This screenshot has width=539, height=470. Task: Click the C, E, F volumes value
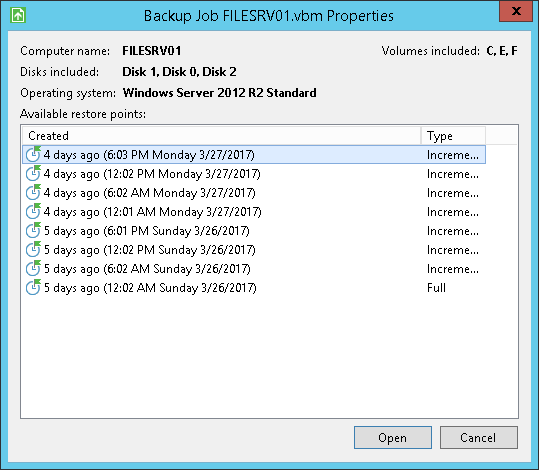[502, 51]
